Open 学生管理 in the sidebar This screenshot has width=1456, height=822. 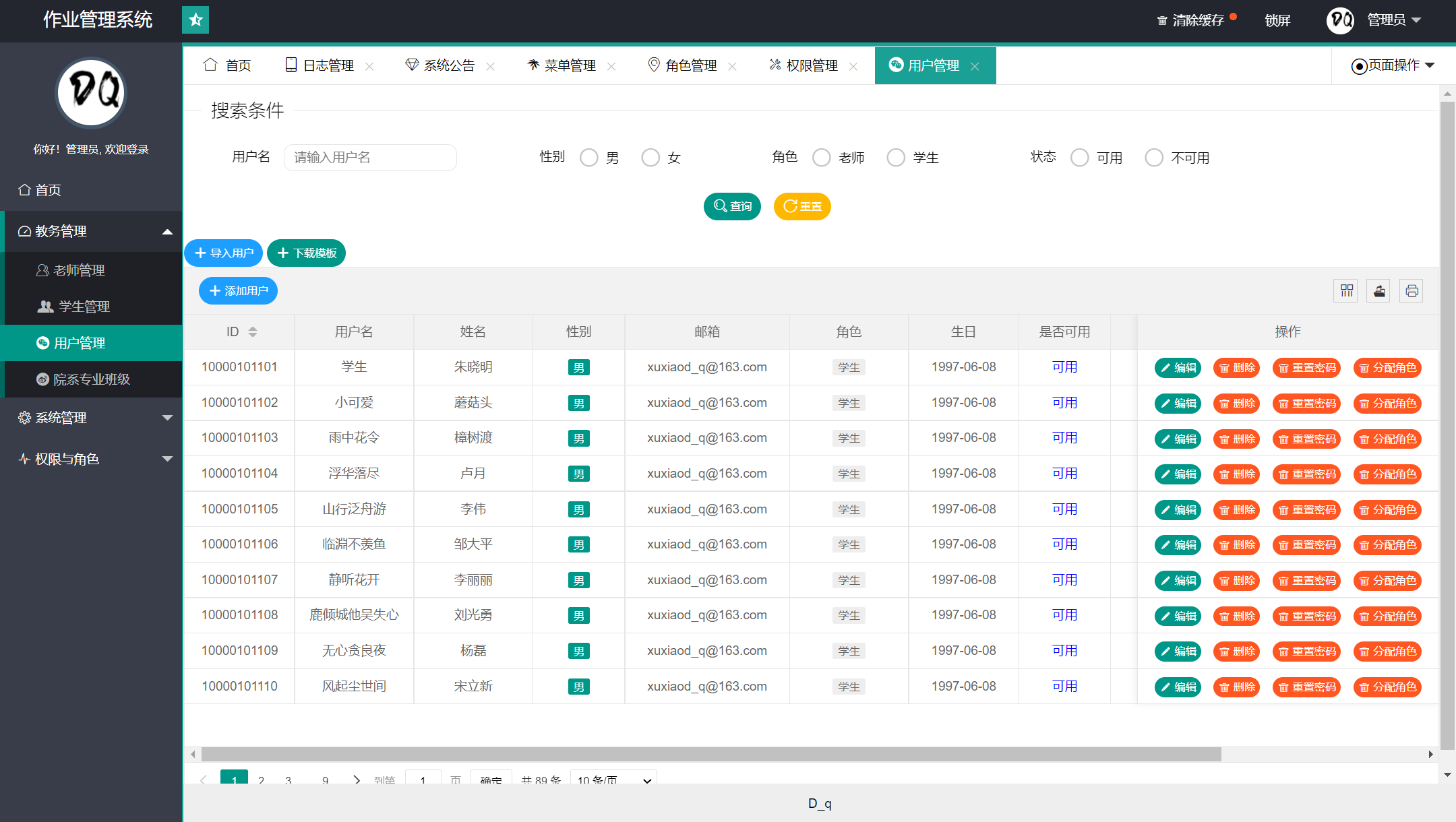click(84, 307)
